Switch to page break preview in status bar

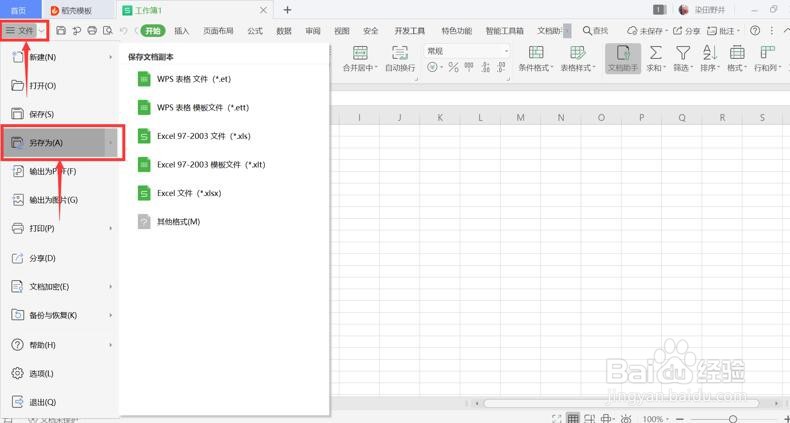tap(588, 418)
